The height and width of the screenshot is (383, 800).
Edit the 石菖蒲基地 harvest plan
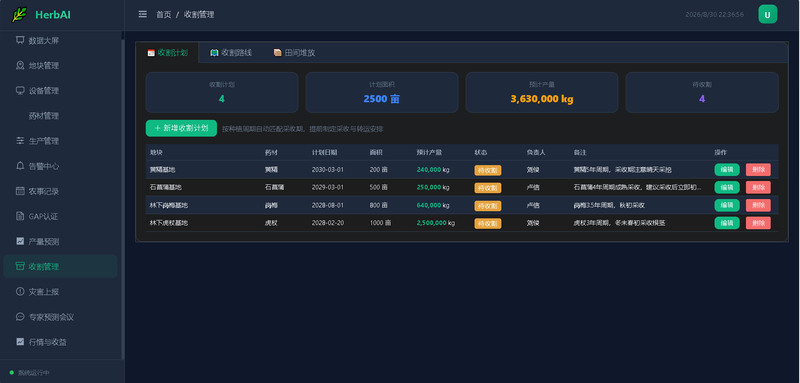[x=727, y=187]
